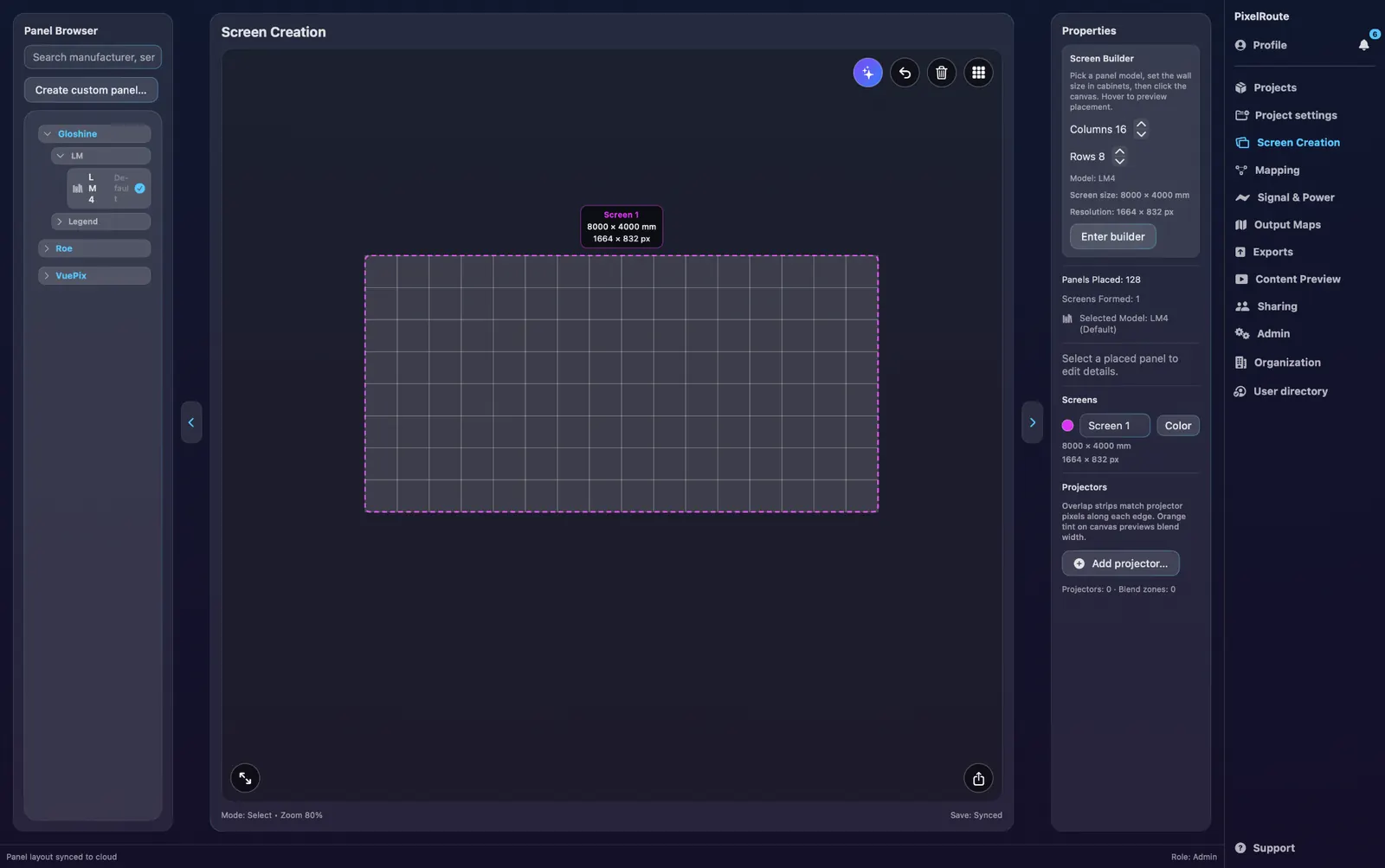The image size is (1385, 868).
Task: Click Create custom panel button
Action: (91, 90)
